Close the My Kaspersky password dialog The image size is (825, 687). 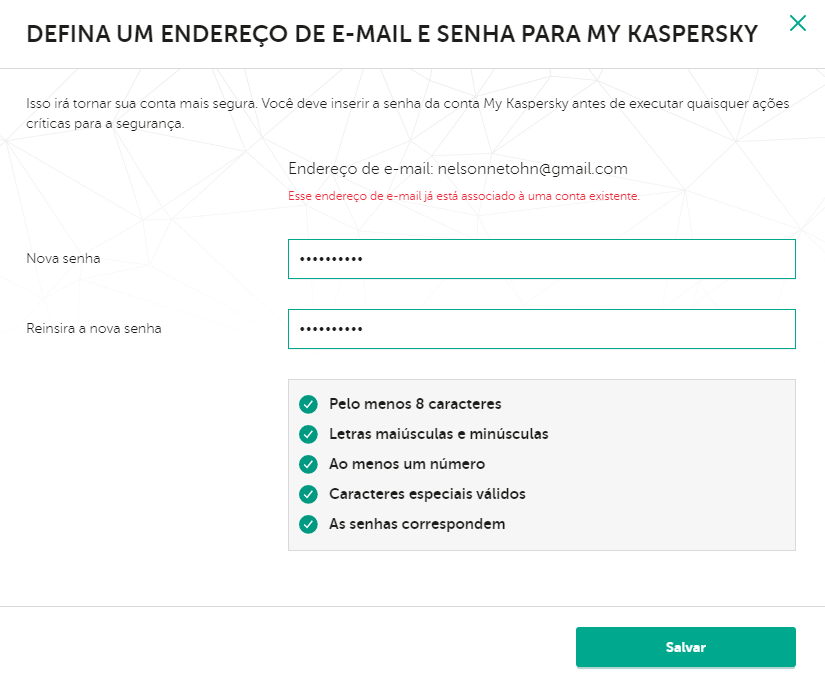click(797, 23)
